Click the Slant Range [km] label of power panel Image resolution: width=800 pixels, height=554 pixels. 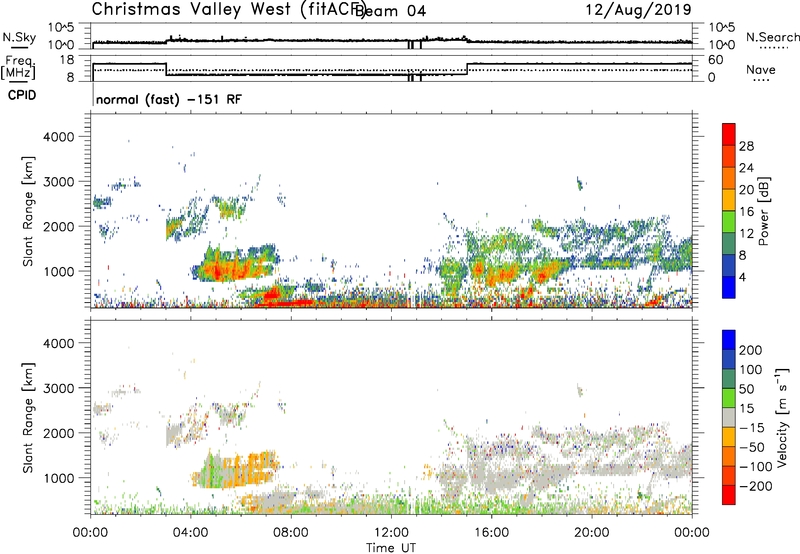pyautogui.click(x=28, y=211)
